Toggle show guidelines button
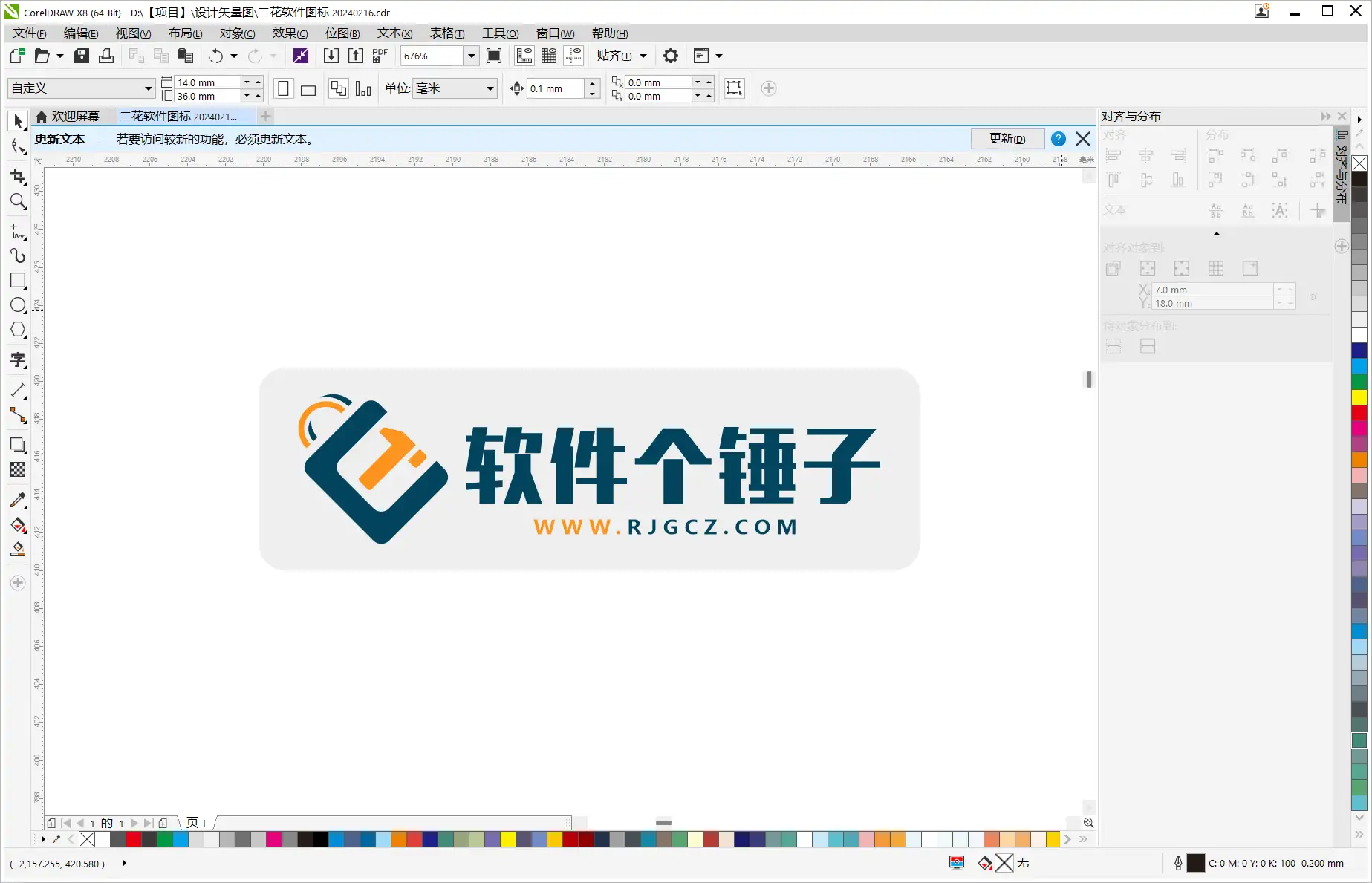The image size is (1372, 883). point(574,56)
